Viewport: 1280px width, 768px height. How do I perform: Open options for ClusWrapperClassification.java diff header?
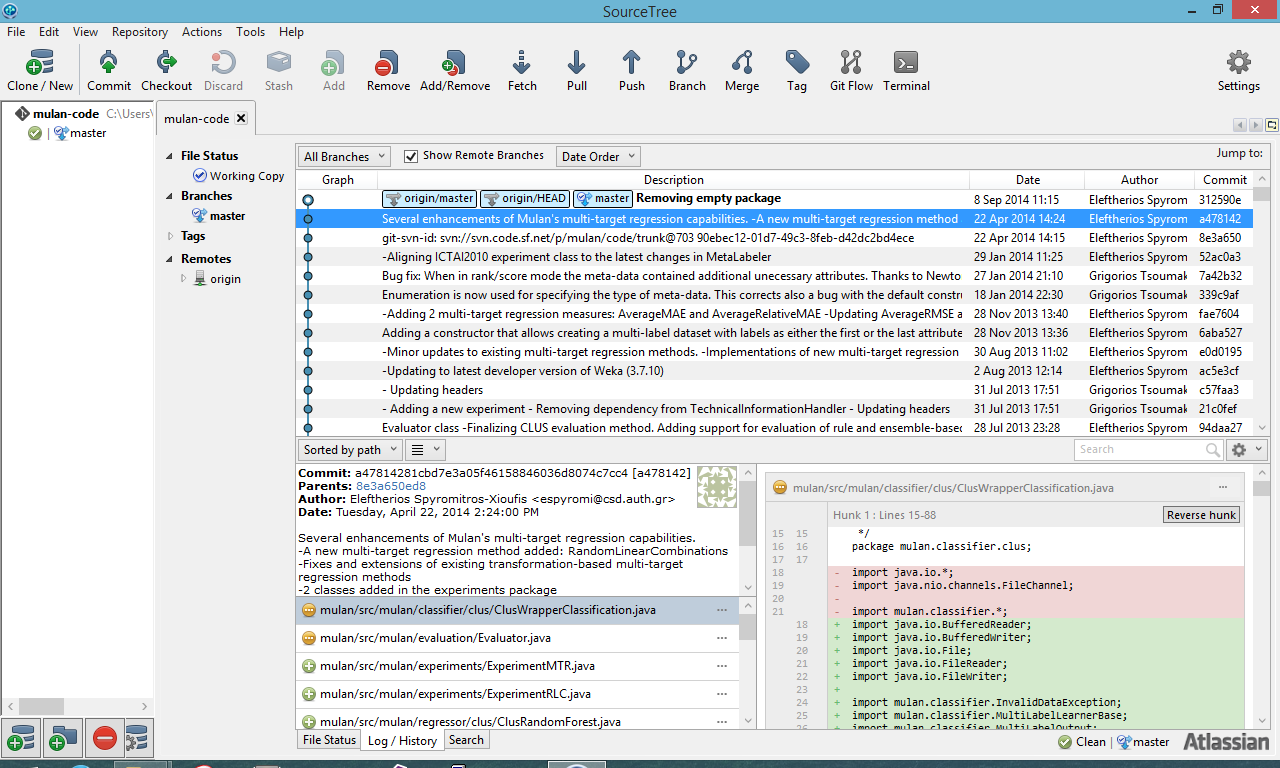[x=1223, y=488]
